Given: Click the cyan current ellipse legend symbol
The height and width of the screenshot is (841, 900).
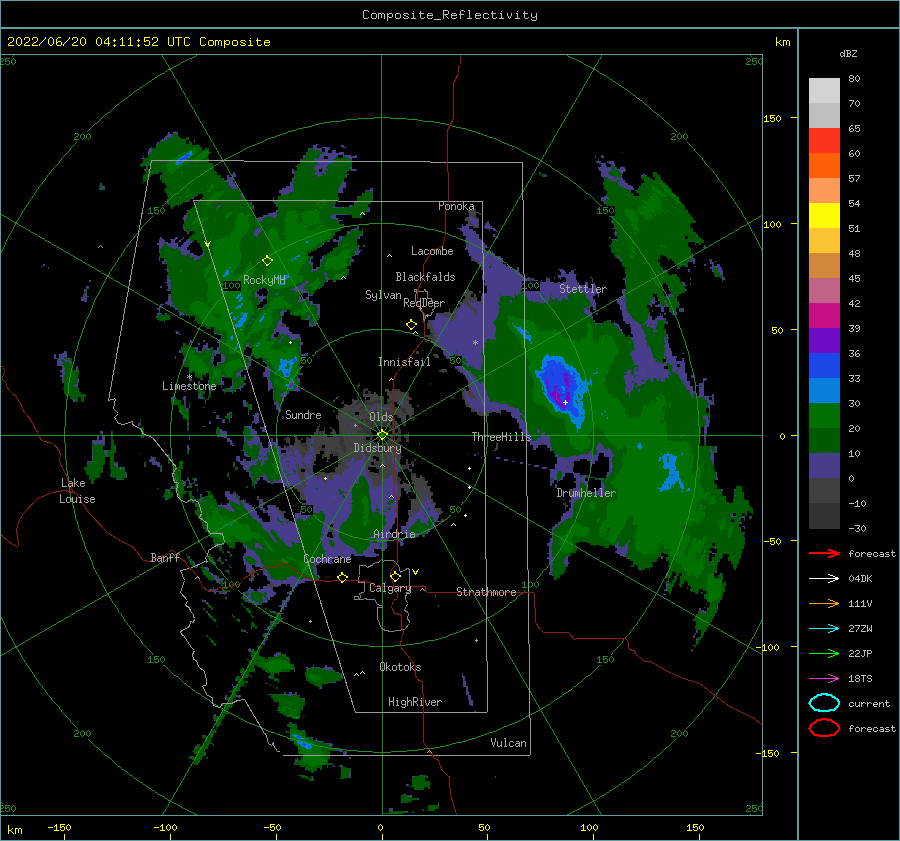Looking at the screenshot, I should 824,703.
